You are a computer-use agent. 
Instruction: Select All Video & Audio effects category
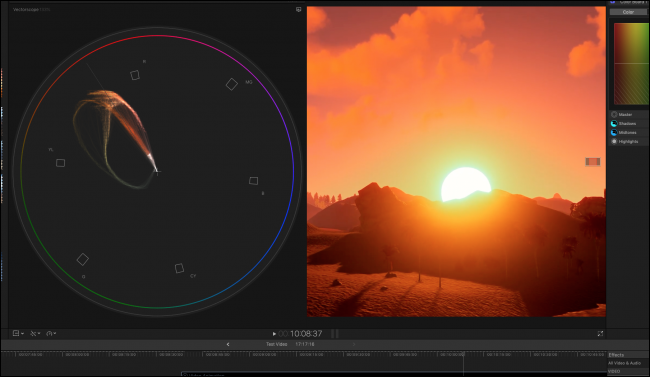click(624, 363)
